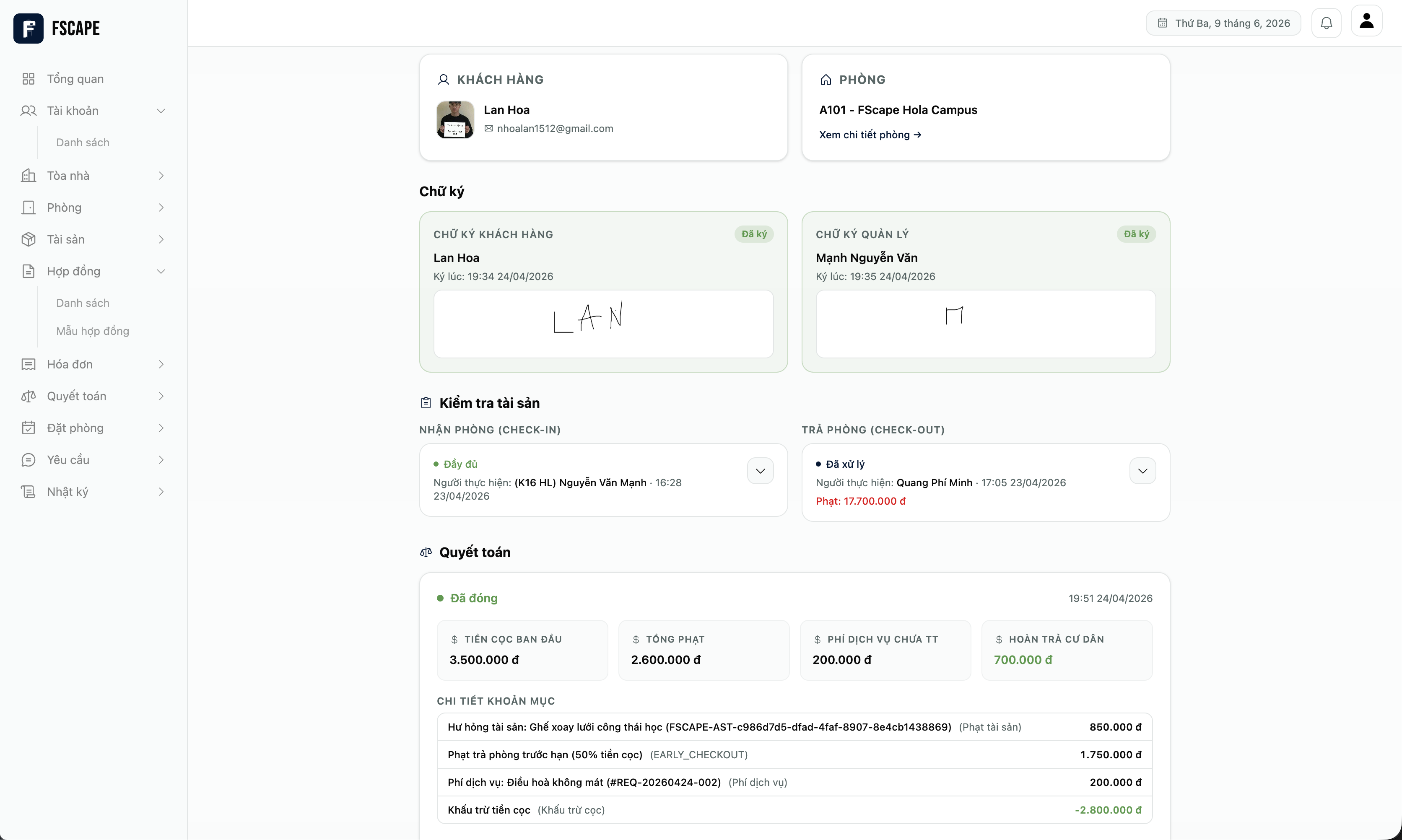Click the Đã đóng status label
This screenshot has height=840, width=1402.
(x=474, y=598)
